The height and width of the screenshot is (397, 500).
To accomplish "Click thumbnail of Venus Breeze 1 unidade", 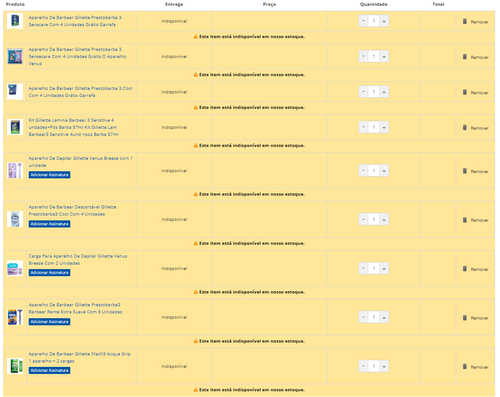I will pos(15,170).
